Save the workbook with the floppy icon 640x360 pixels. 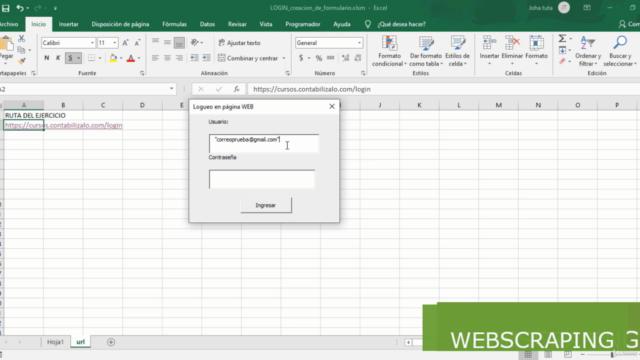[6, 8]
